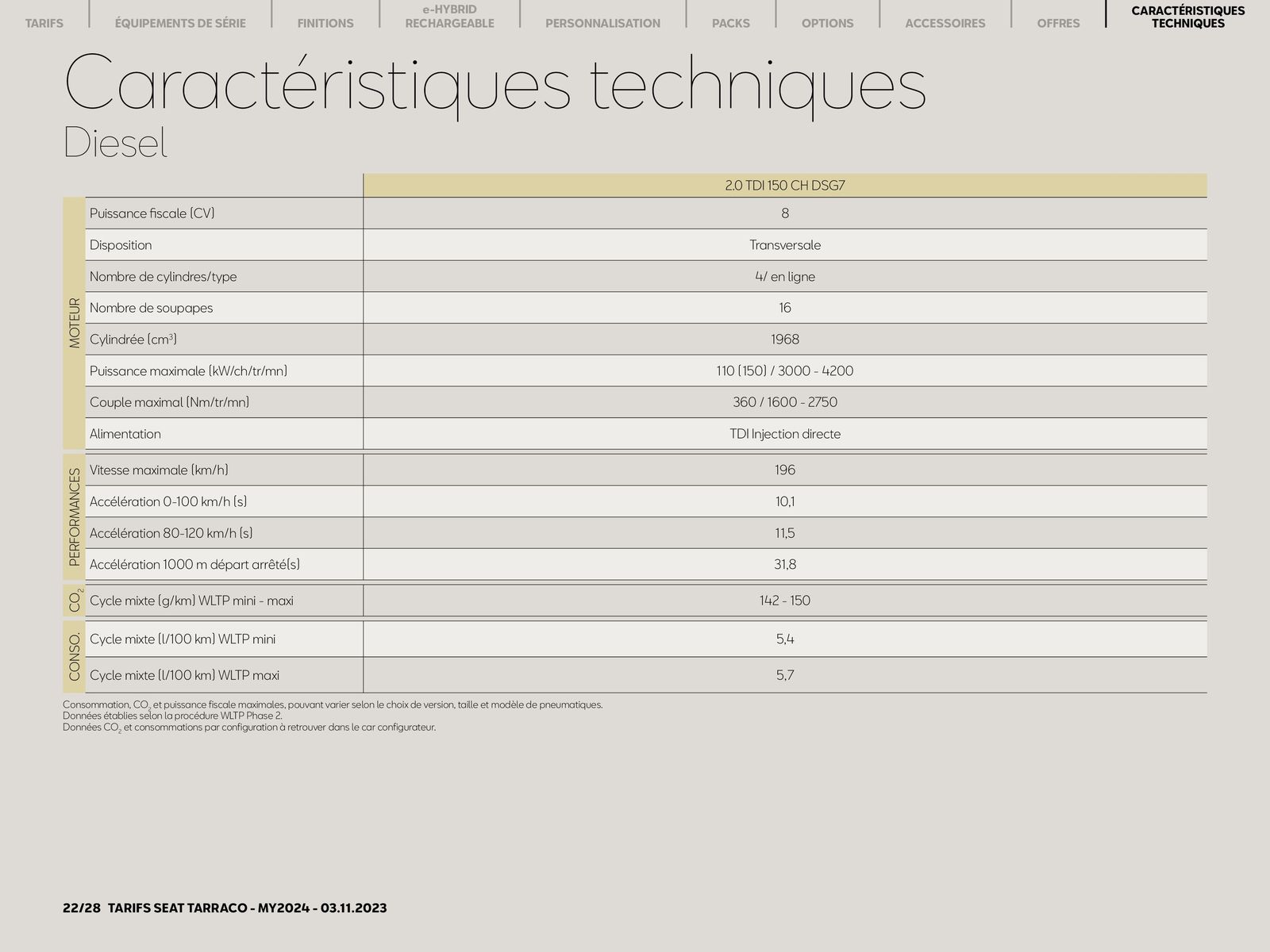This screenshot has height=952, width=1270.
Task: Click the consumption value 5,4
Action: point(785,639)
